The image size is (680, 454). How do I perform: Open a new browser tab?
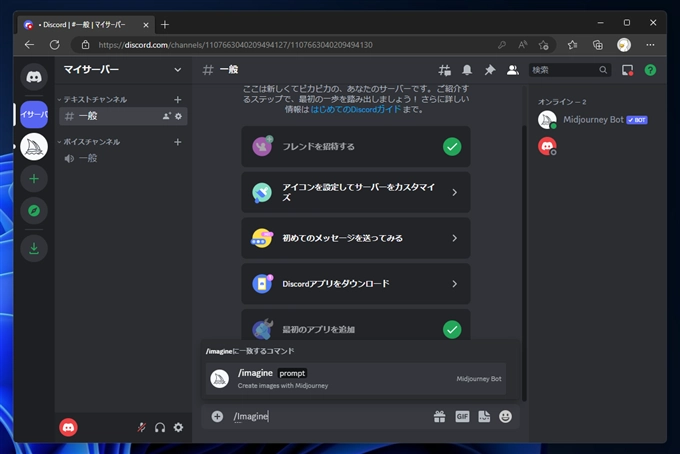(x=165, y=25)
